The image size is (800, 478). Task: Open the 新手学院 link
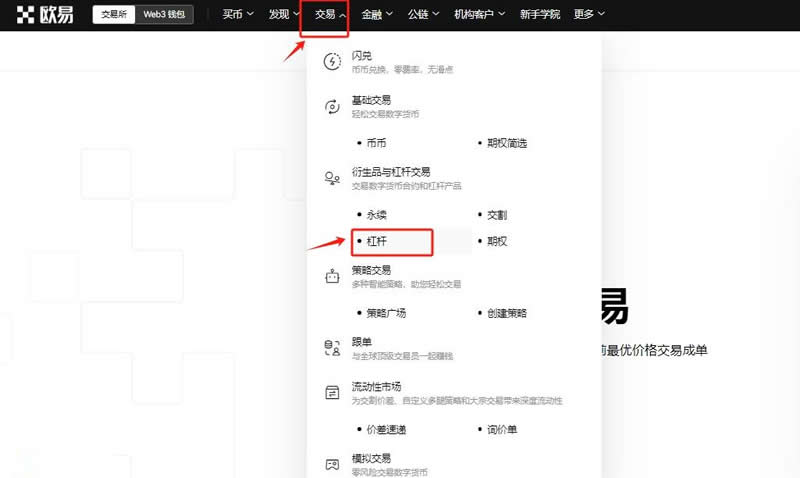pyautogui.click(x=541, y=15)
